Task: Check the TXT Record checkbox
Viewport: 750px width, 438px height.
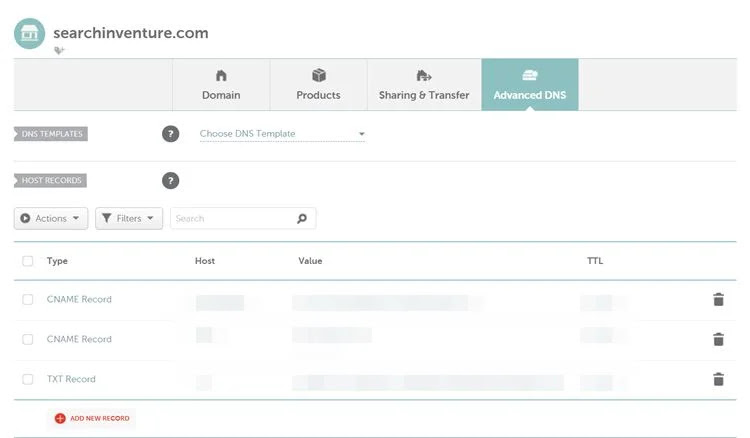Action: (x=28, y=379)
